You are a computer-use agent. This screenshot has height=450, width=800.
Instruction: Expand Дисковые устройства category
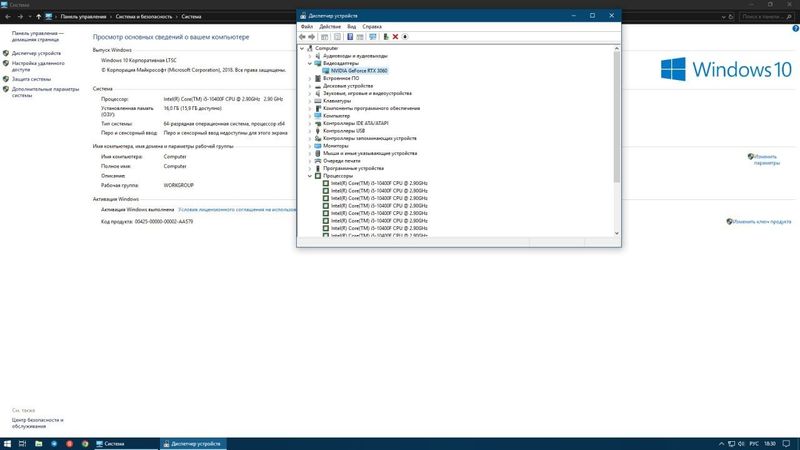310,86
